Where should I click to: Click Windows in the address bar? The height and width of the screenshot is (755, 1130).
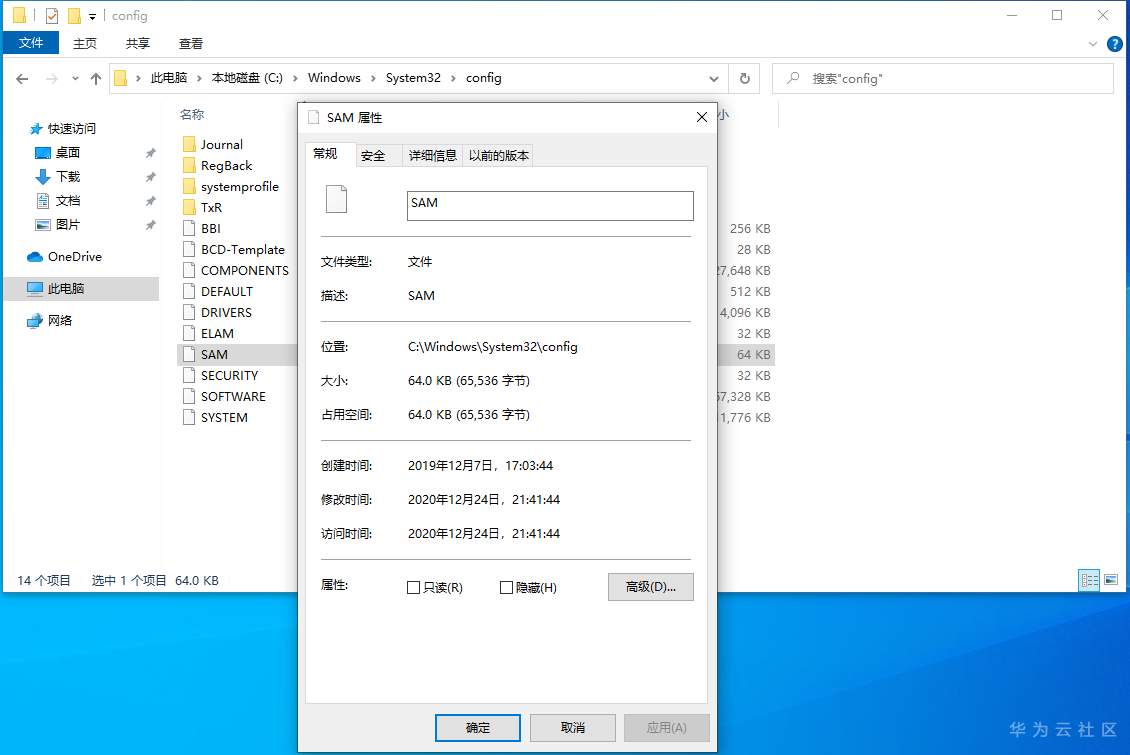(334, 78)
